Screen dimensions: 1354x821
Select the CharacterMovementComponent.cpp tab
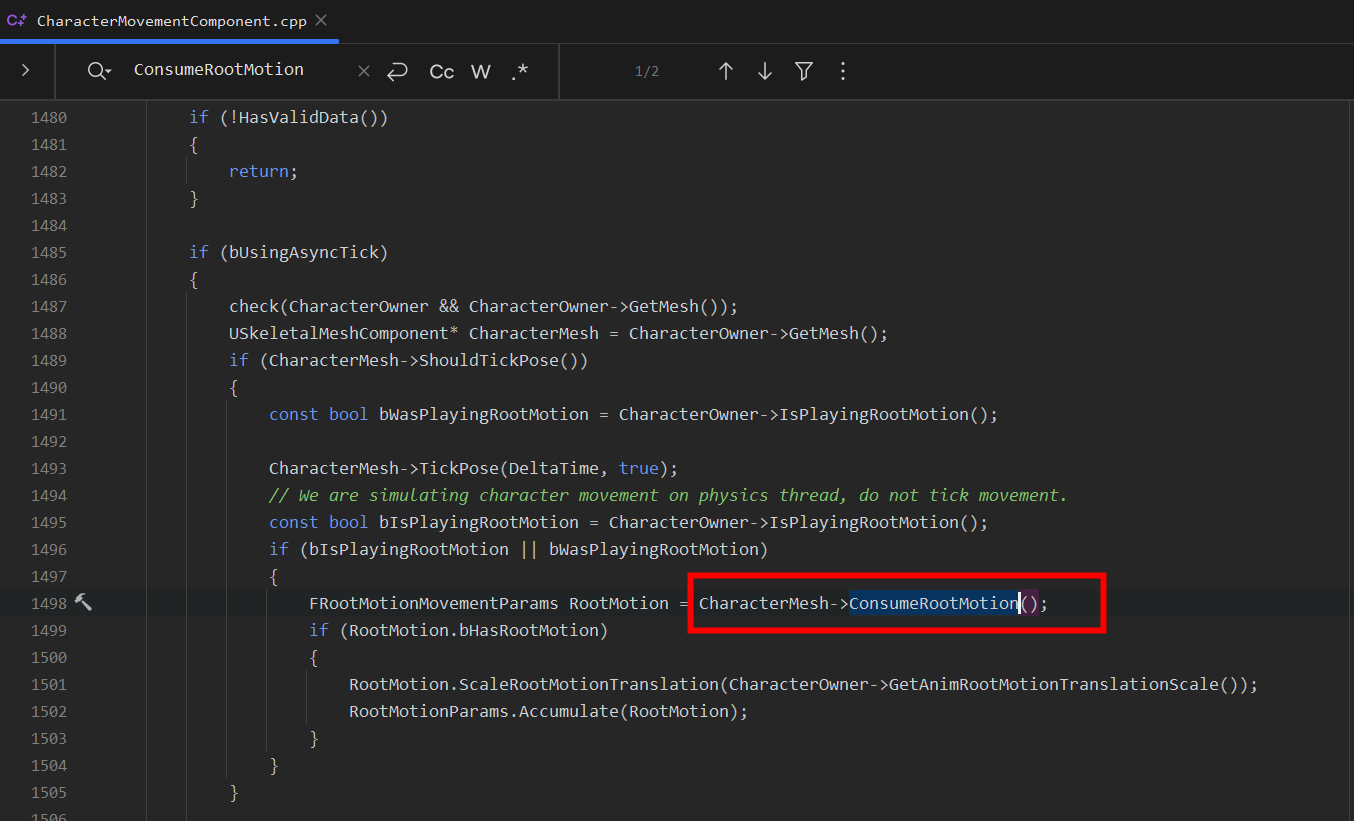tap(169, 21)
